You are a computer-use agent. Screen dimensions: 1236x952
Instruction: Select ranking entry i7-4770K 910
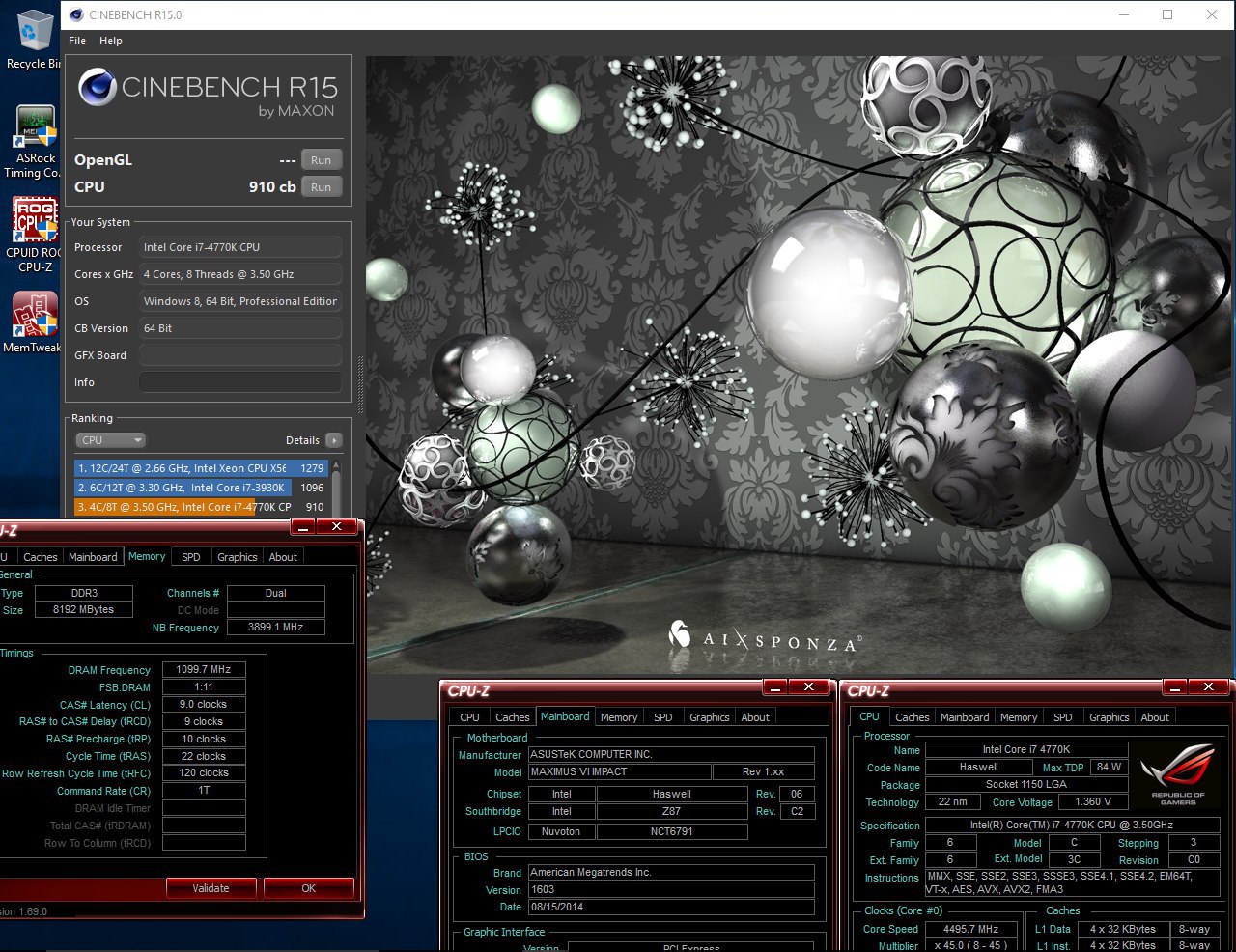tap(201, 507)
